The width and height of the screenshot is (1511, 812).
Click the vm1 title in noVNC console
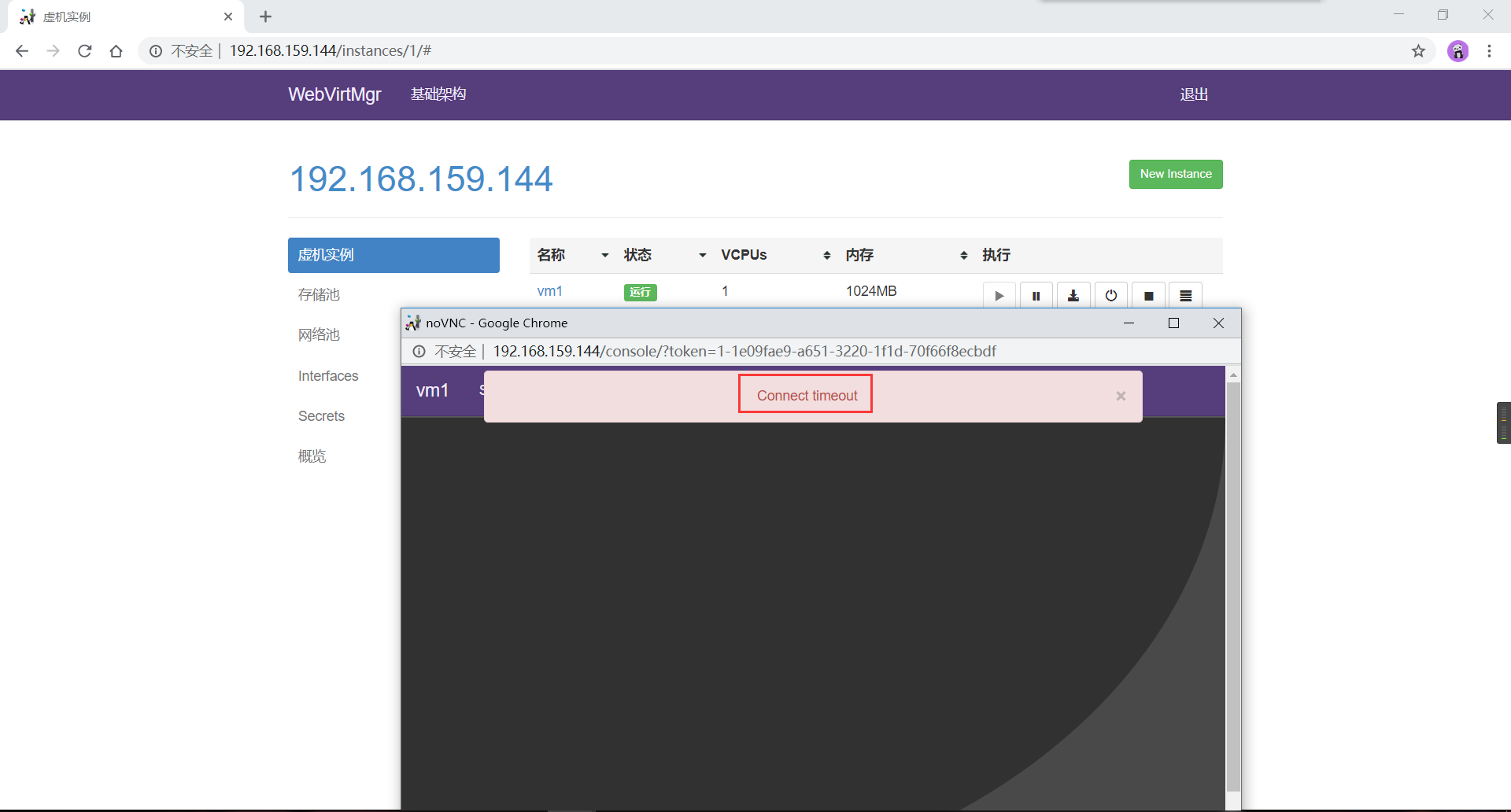432,390
